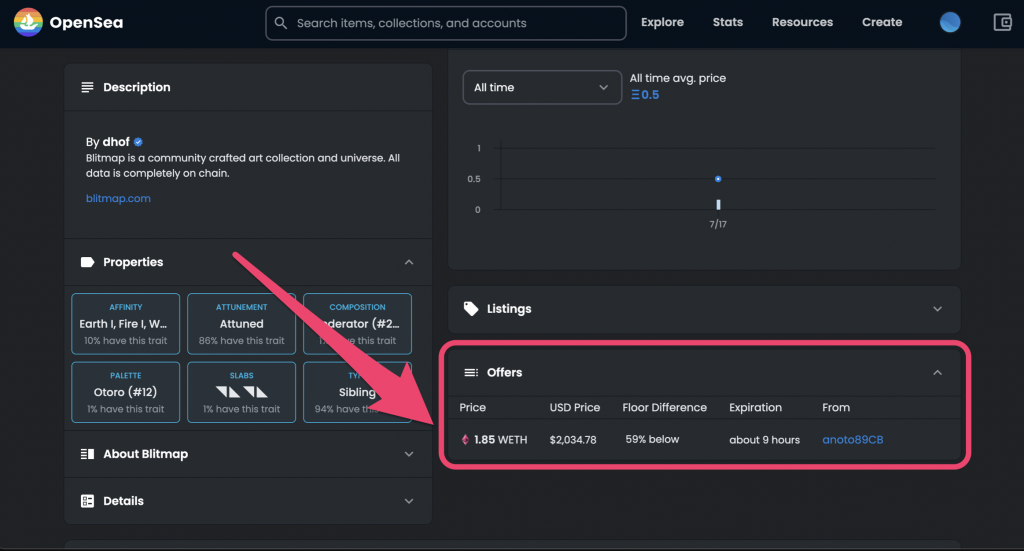Image resolution: width=1024 pixels, height=551 pixels.
Task: Open the anoto89CB offerer profile
Action: point(852,440)
